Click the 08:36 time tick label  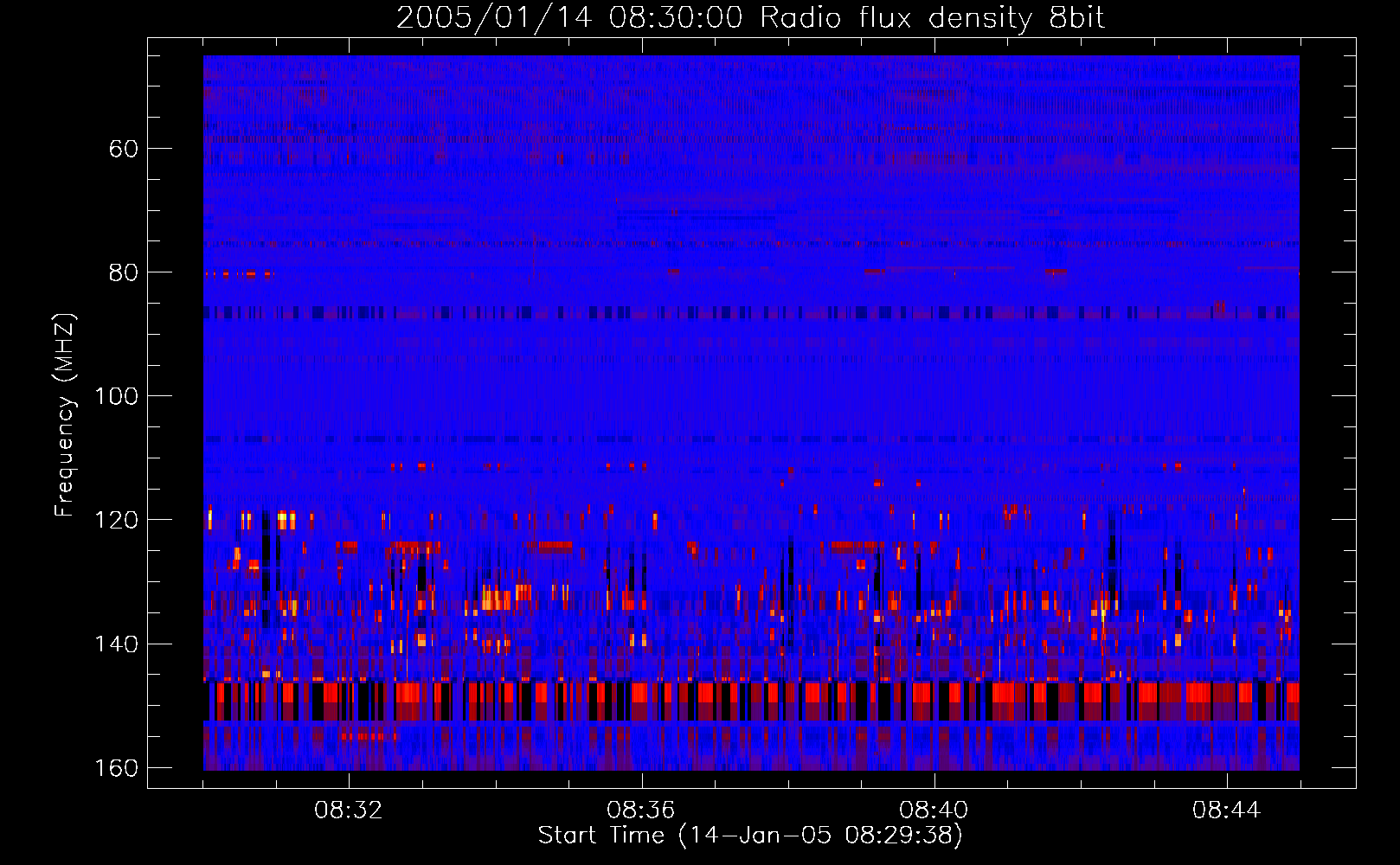tap(641, 811)
